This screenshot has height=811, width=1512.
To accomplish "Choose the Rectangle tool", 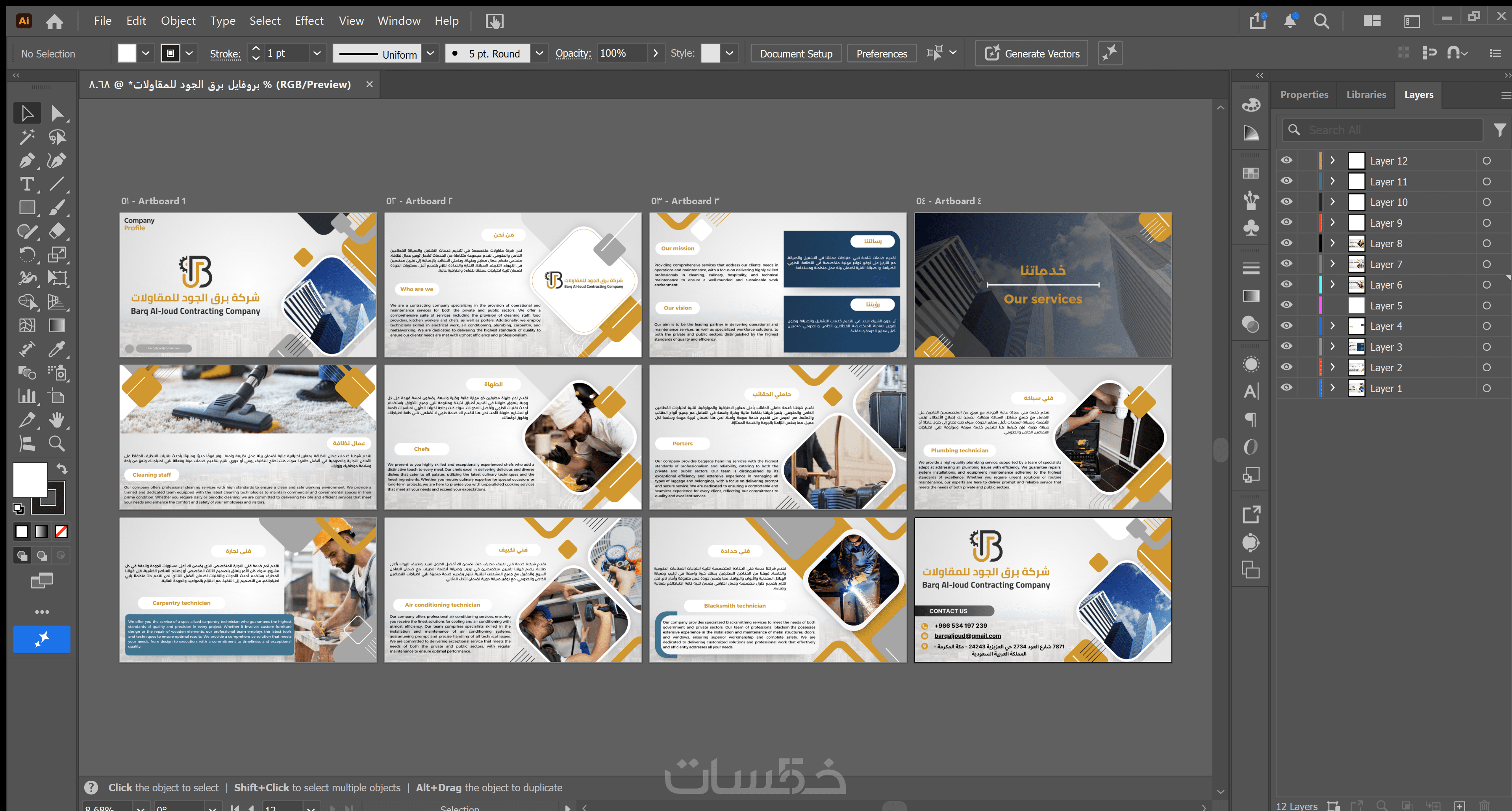I will point(27,207).
